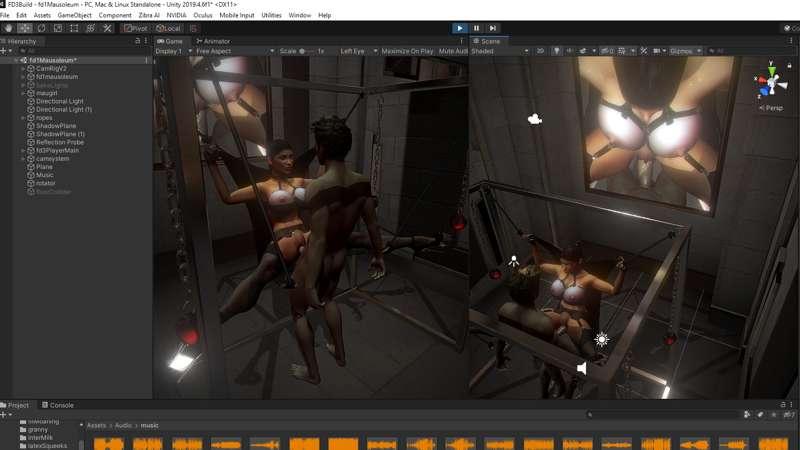Open the Help menu
The image size is (800, 450).
[x=324, y=15]
